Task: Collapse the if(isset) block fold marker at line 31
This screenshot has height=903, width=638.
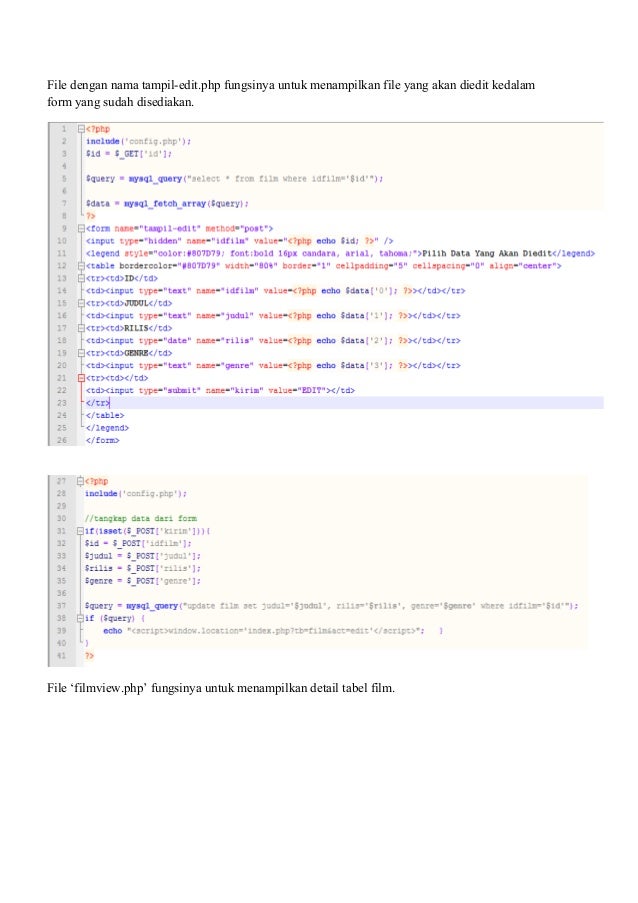Action: click(80, 531)
